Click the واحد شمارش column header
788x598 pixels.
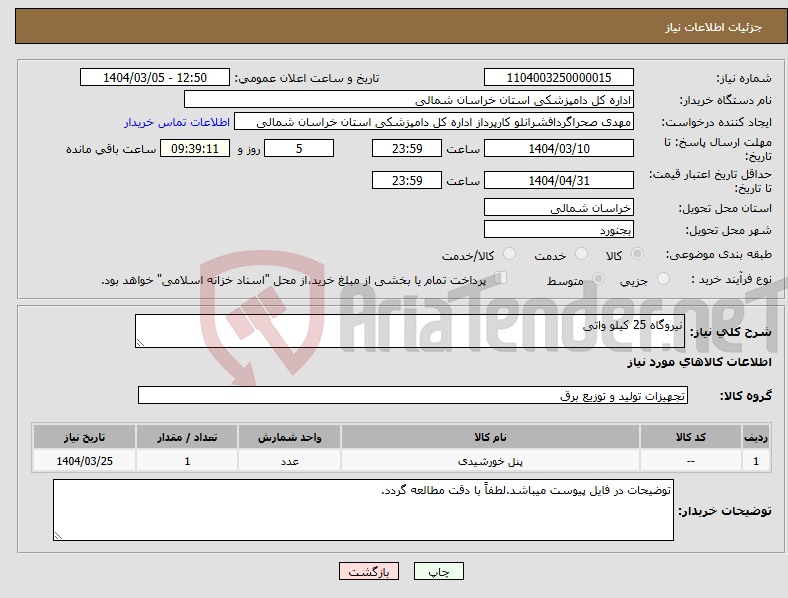click(x=289, y=437)
